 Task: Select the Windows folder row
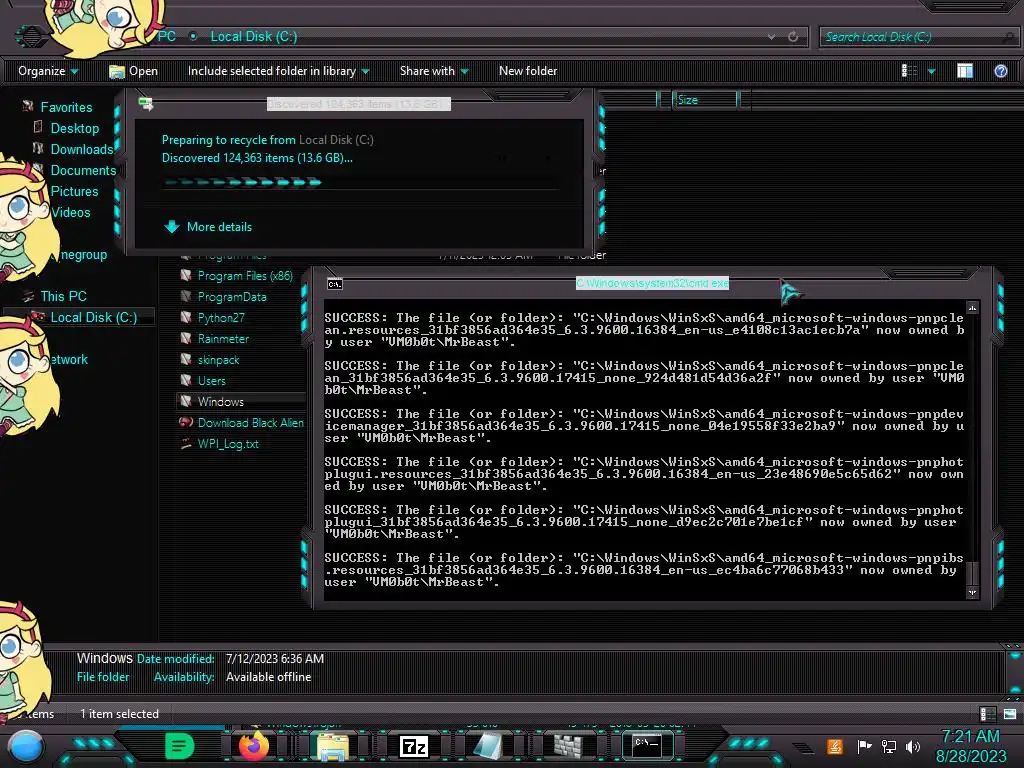click(x=242, y=401)
